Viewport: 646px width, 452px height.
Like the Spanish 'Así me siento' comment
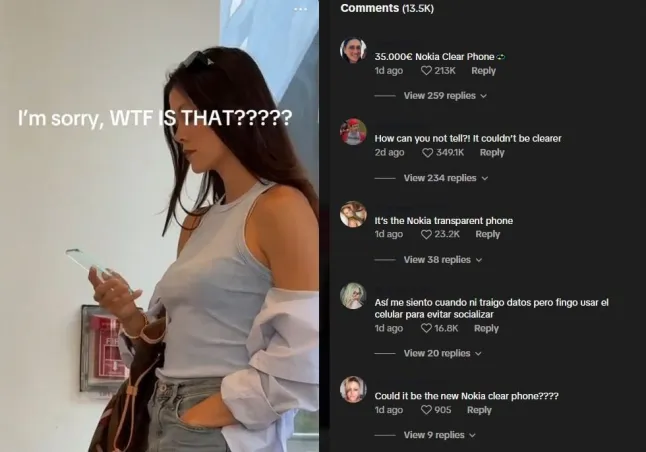pyautogui.click(x=426, y=328)
